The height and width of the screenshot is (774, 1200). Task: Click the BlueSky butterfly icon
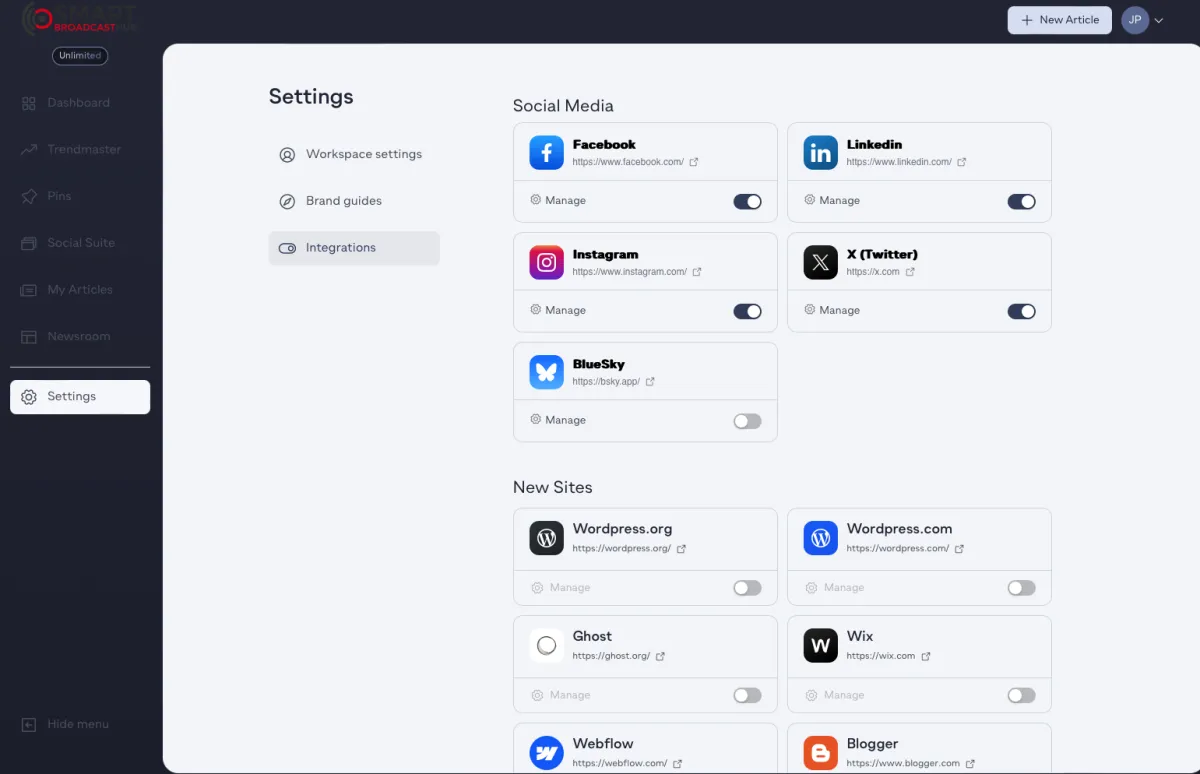546,373
